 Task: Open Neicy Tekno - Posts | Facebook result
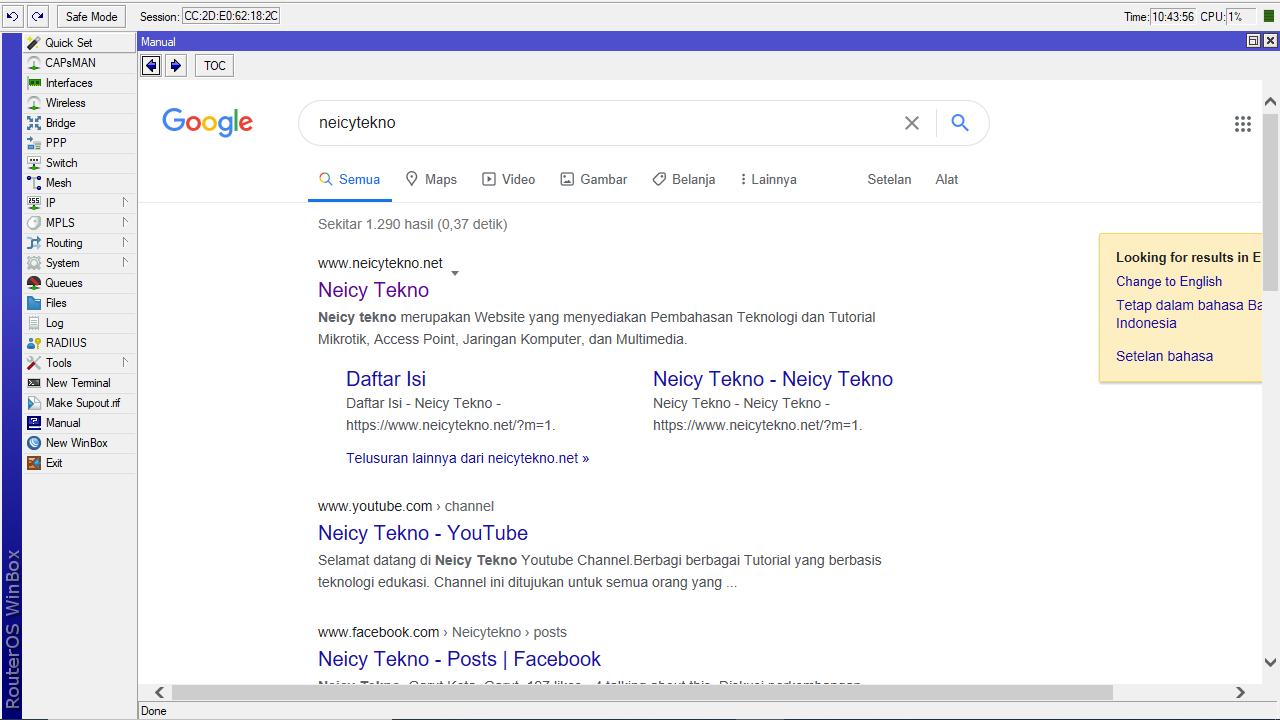pos(460,659)
